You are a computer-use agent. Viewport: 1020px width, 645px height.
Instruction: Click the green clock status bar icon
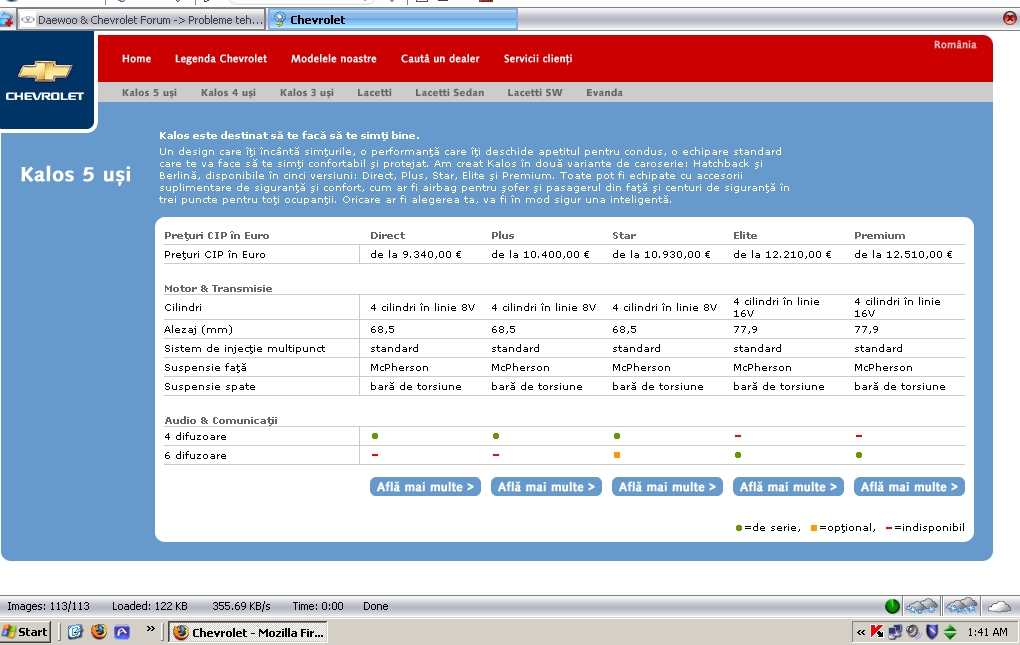click(892, 606)
